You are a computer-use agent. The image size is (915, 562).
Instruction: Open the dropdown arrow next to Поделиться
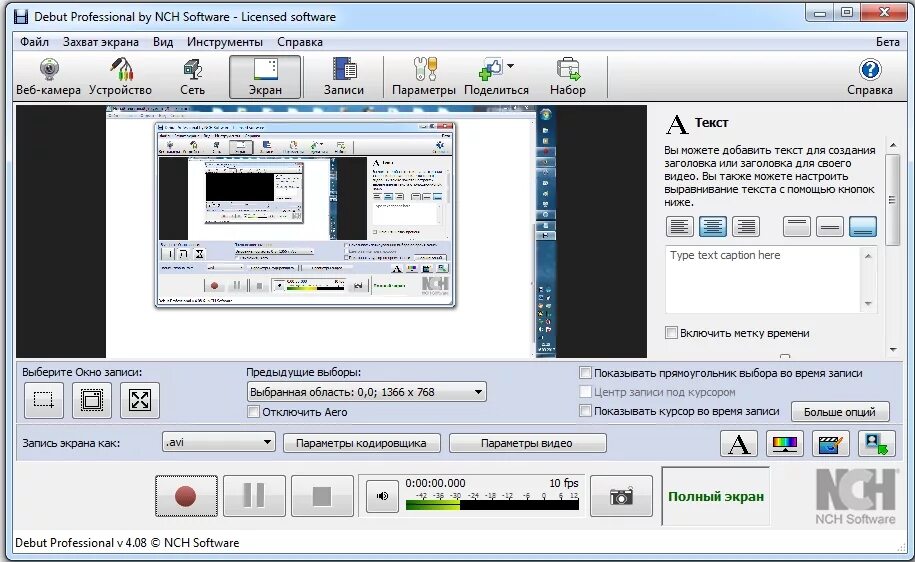click(511, 66)
